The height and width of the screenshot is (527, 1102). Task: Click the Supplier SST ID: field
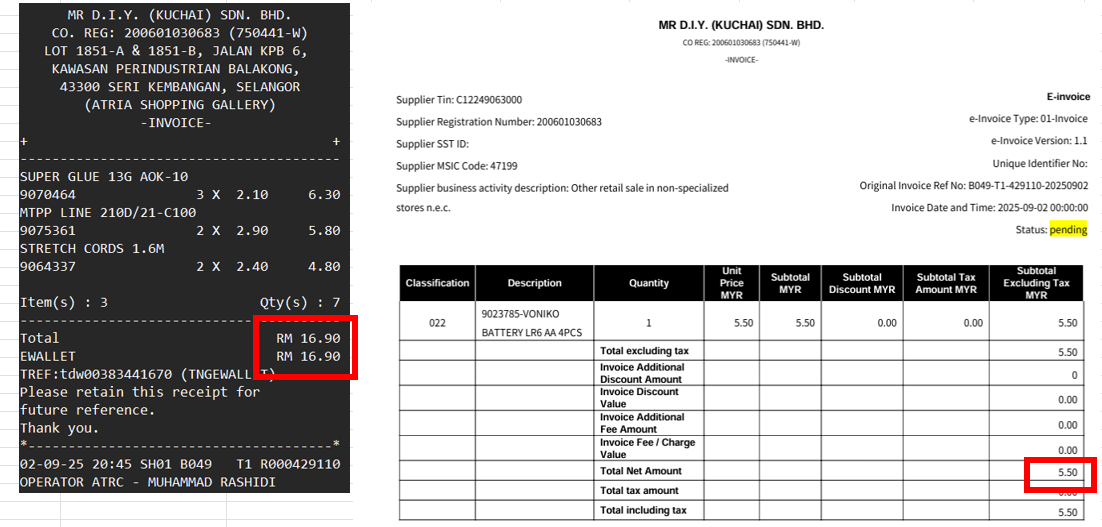pos(432,144)
